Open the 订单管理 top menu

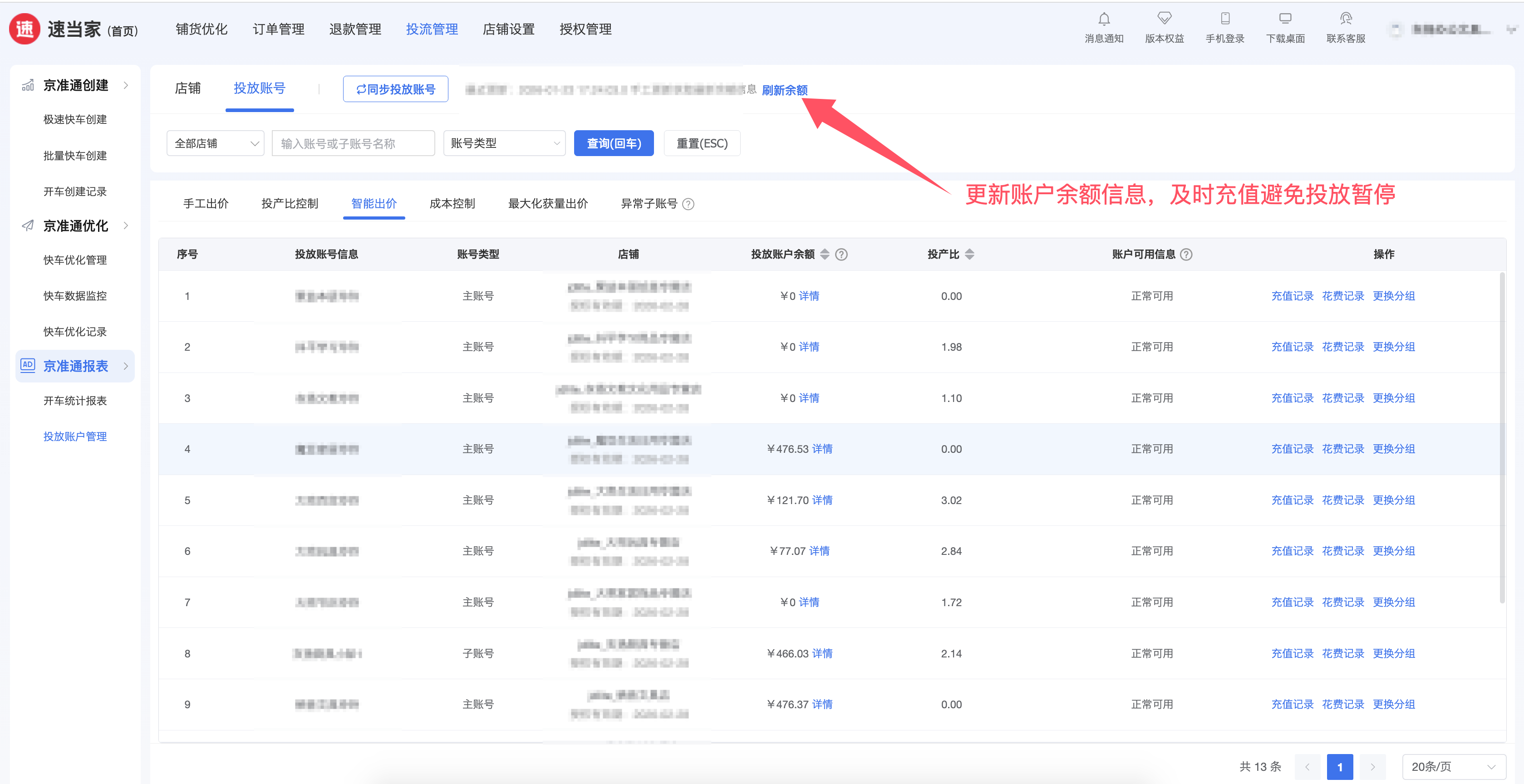tap(278, 29)
